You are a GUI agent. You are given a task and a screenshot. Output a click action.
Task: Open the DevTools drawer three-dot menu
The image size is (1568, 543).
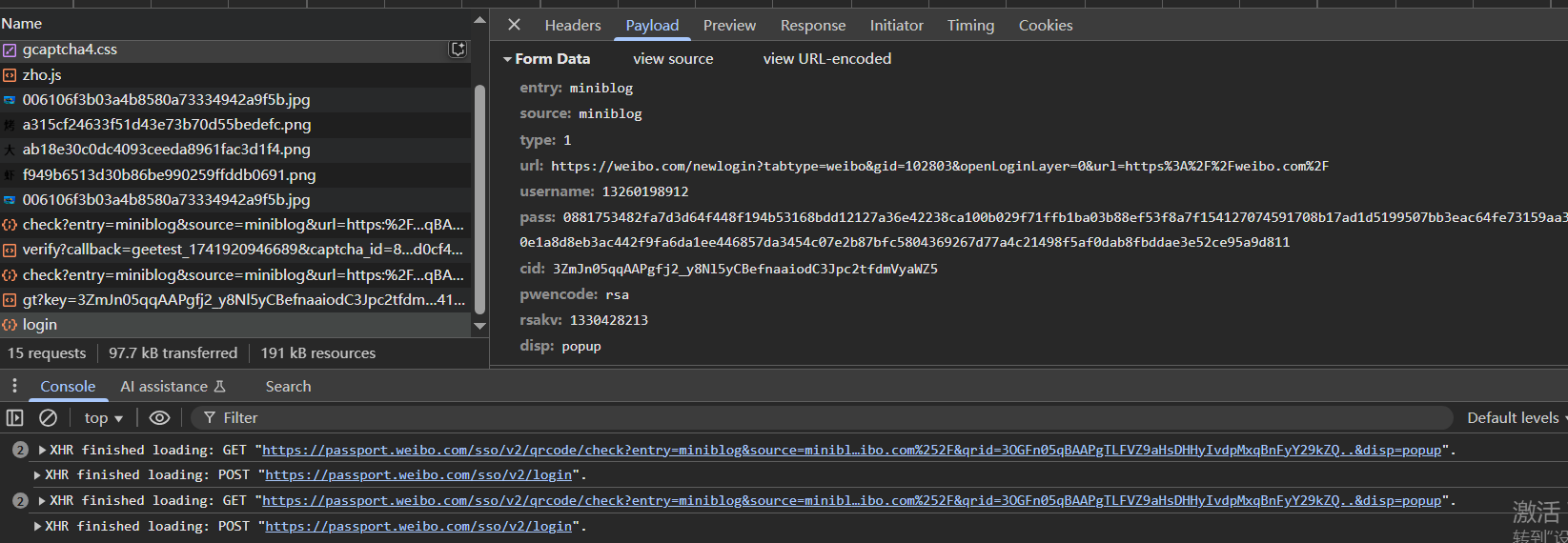(14, 386)
